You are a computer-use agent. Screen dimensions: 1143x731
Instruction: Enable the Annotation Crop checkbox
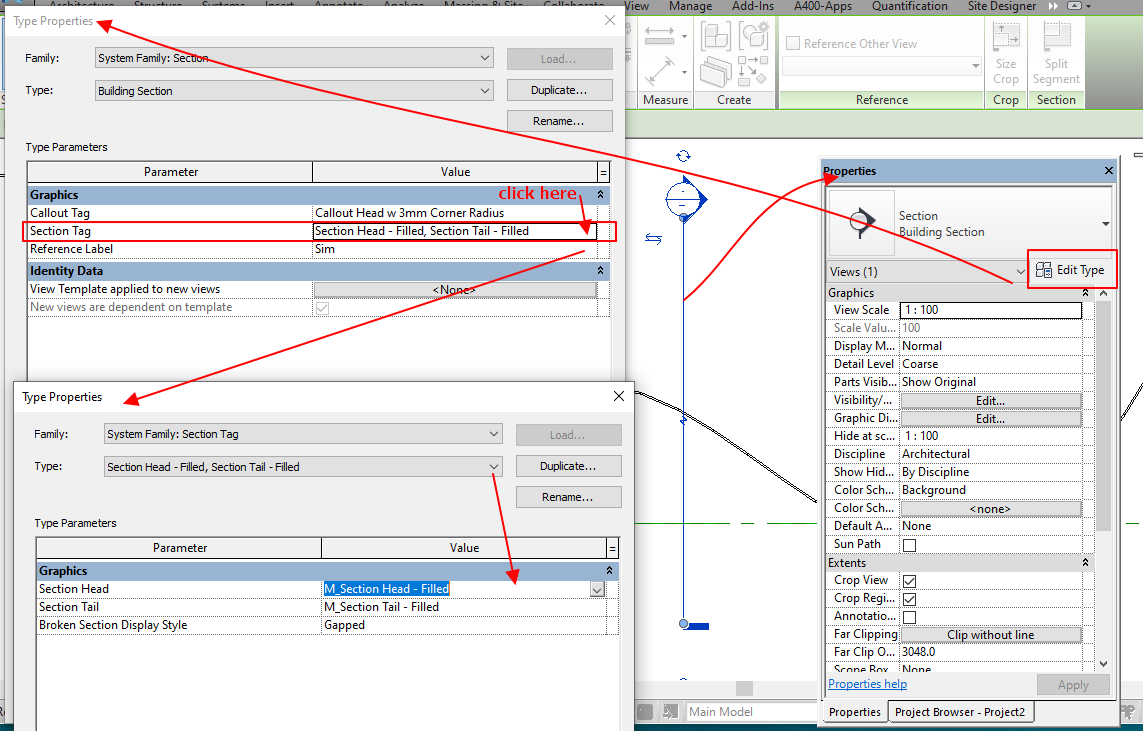[x=909, y=616]
